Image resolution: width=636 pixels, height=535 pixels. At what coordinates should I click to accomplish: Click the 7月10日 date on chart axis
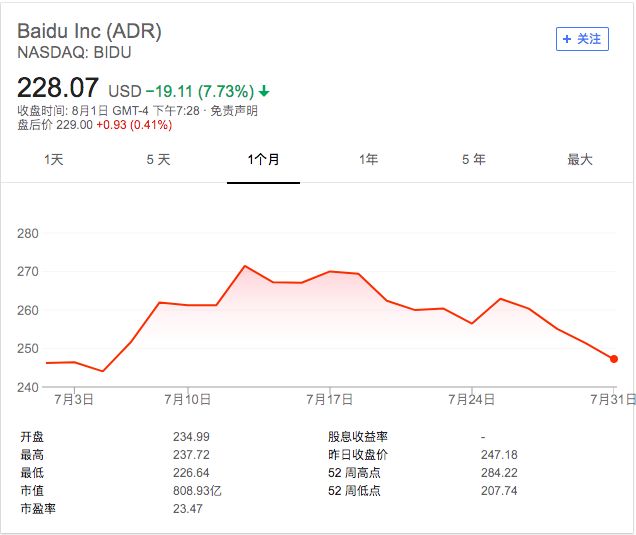coord(190,399)
